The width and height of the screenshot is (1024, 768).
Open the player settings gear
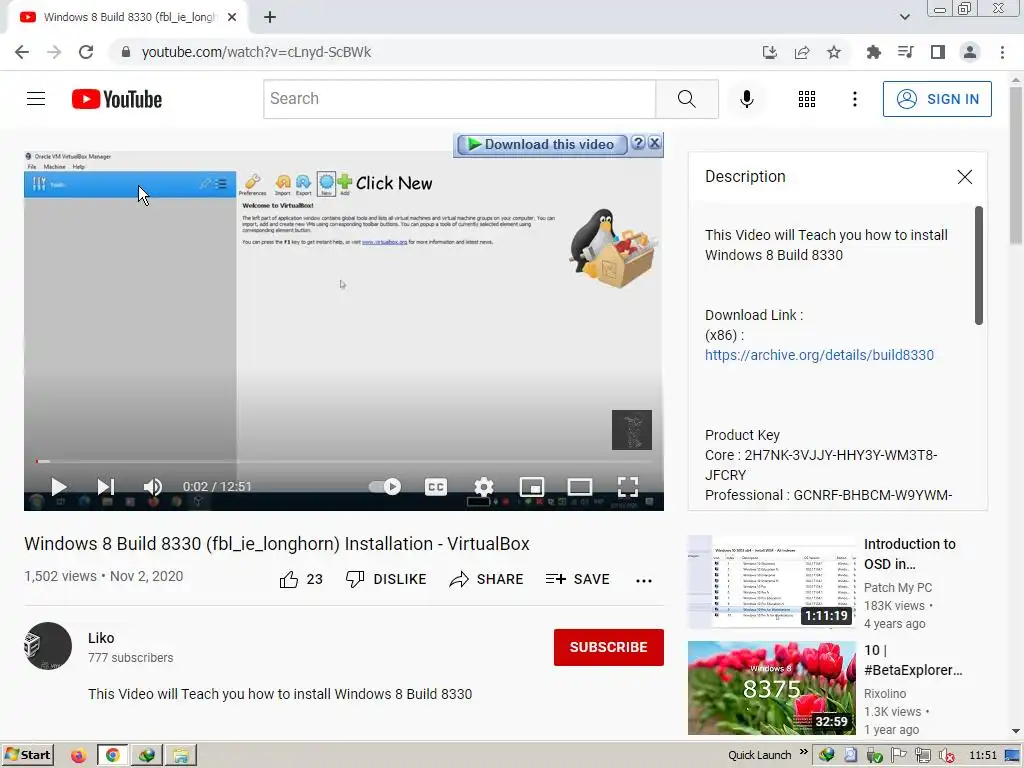(x=484, y=487)
